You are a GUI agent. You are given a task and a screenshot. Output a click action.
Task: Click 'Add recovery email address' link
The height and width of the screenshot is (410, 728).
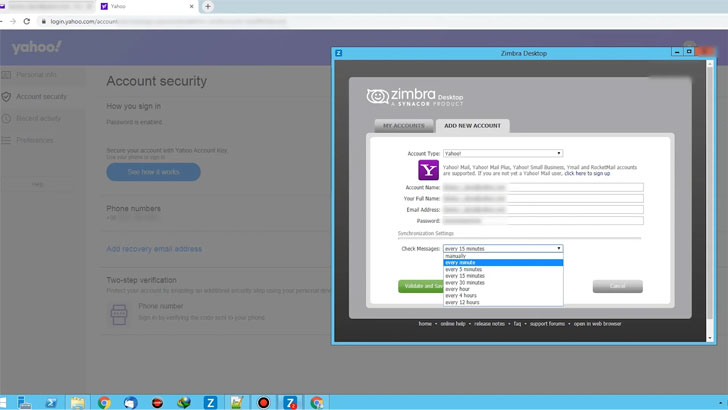tap(154, 249)
